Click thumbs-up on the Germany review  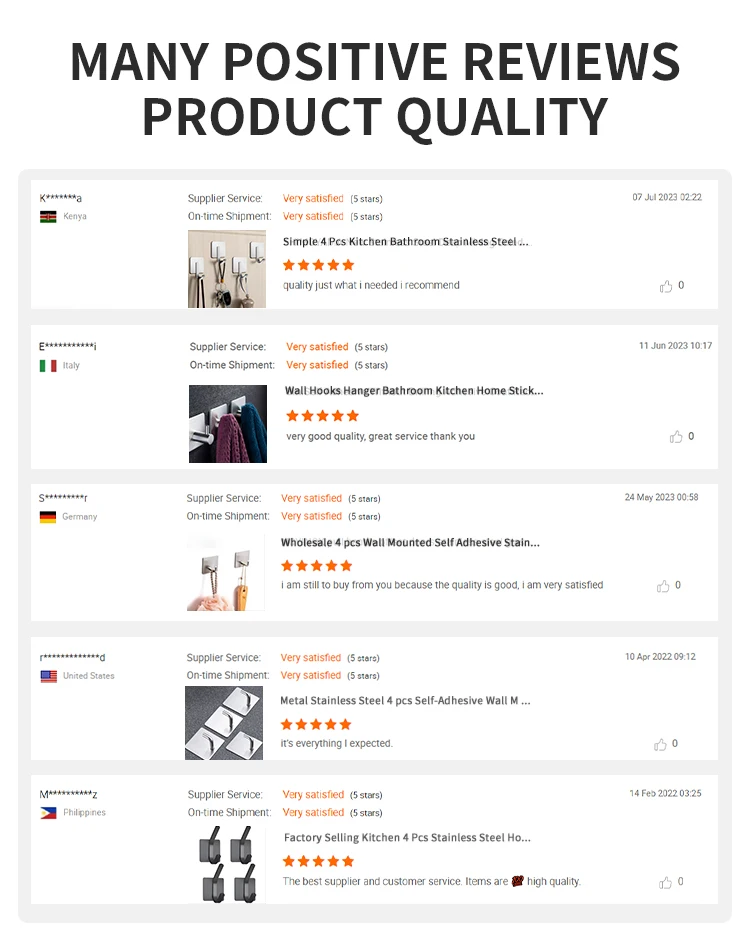[x=663, y=585]
